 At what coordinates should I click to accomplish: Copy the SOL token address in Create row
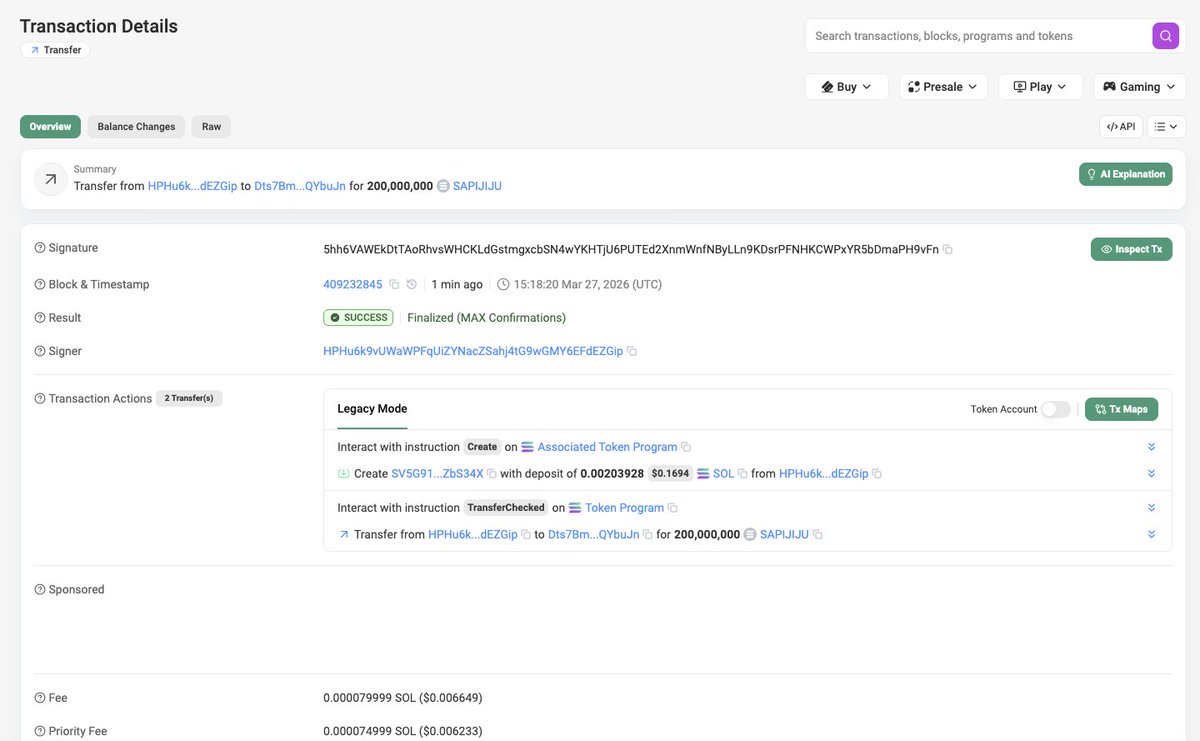click(743, 474)
